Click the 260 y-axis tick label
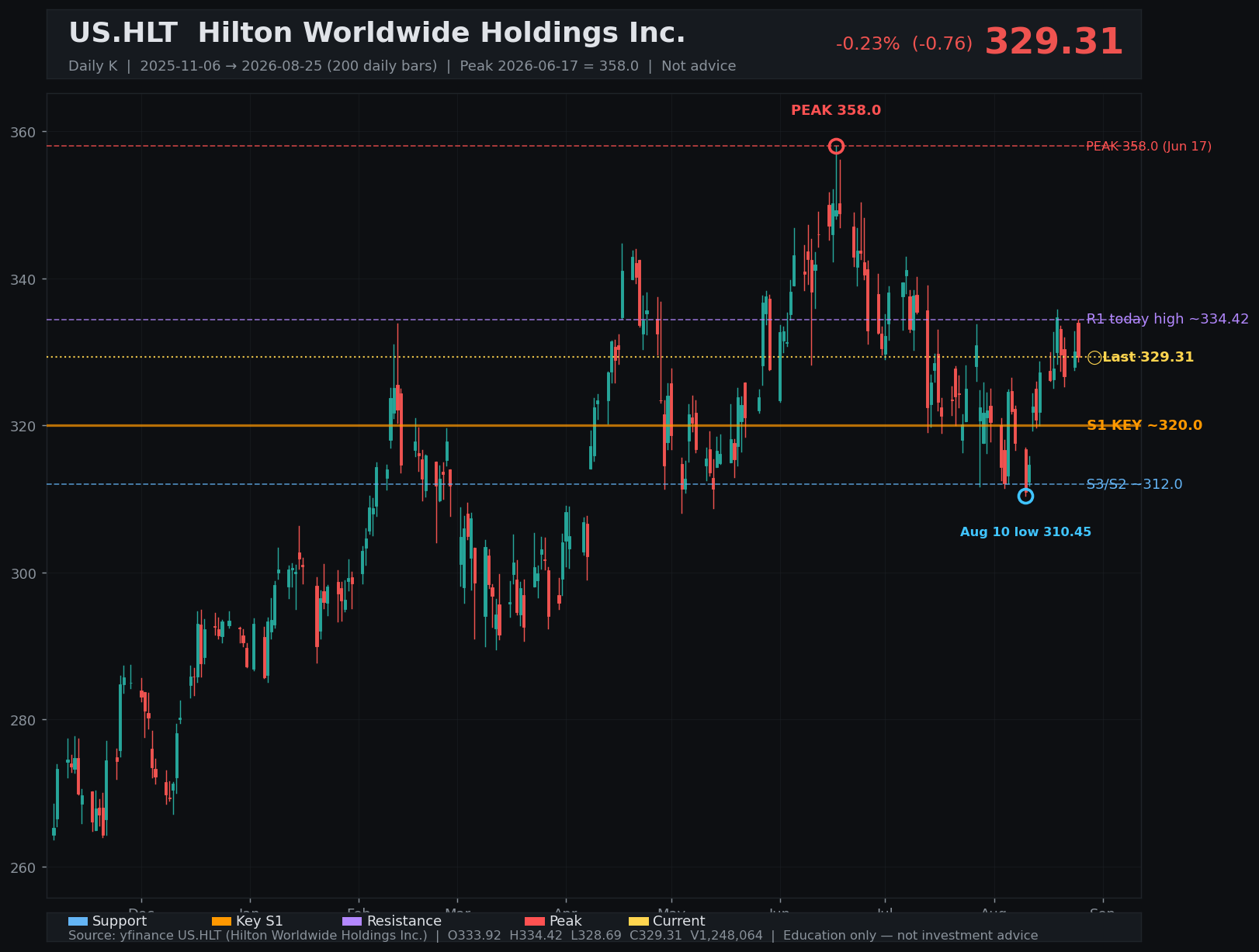The height and width of the screenshot is (952, 1259). point(23,867)
